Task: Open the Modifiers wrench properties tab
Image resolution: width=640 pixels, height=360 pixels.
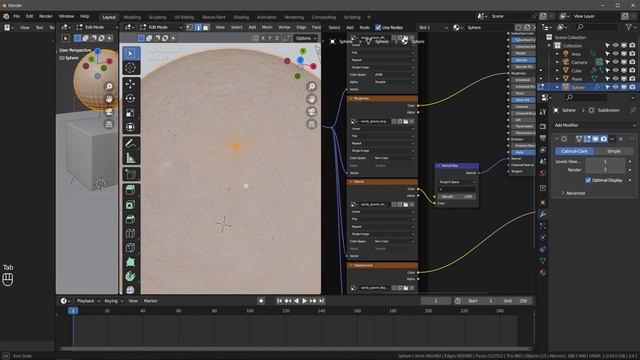Action: (543, 214)
